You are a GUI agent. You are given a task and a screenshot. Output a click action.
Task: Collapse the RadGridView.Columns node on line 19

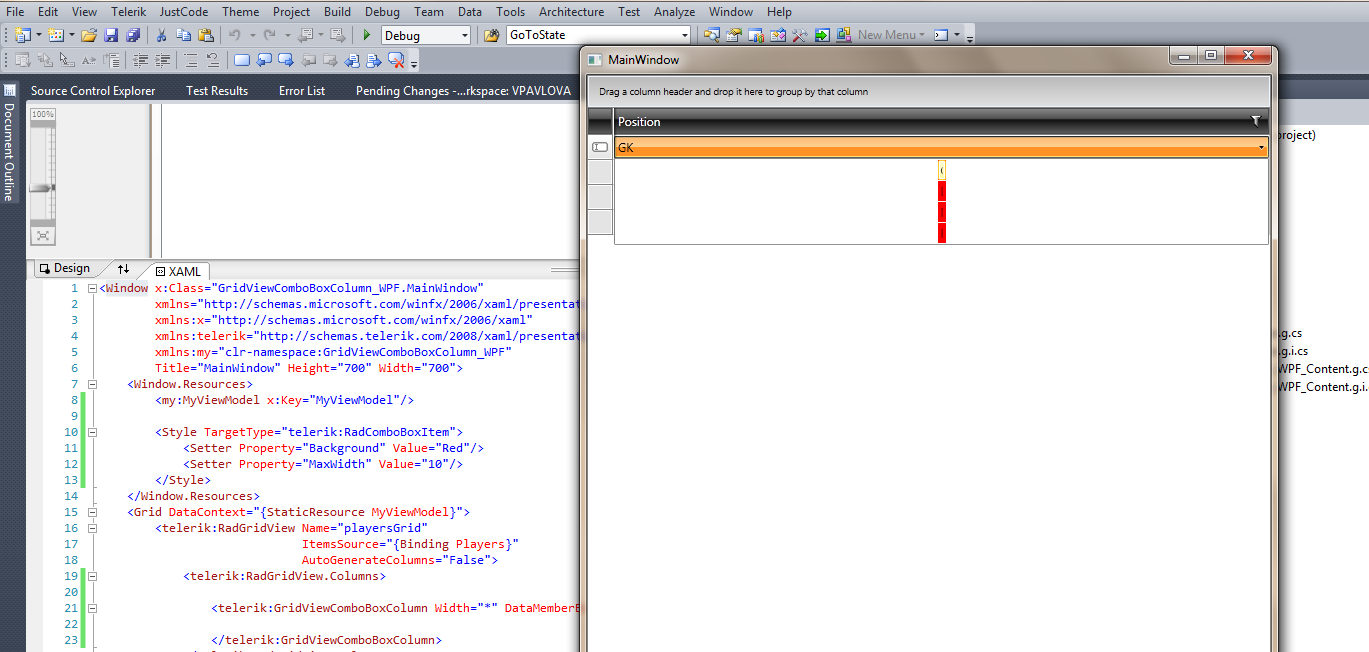point(93,577)
